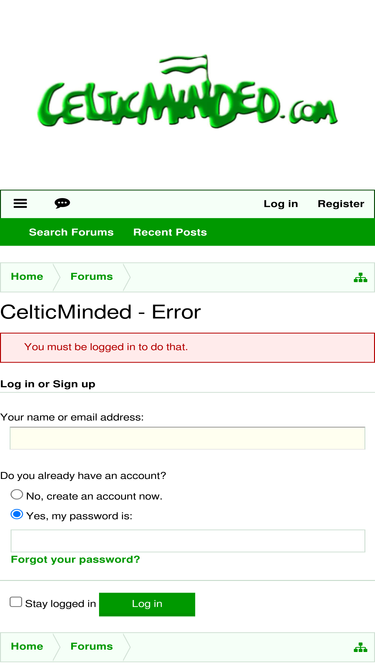Open the hamburger navigation menu
This screenshot has width=375, height=667.
click(x=20, y=204)
